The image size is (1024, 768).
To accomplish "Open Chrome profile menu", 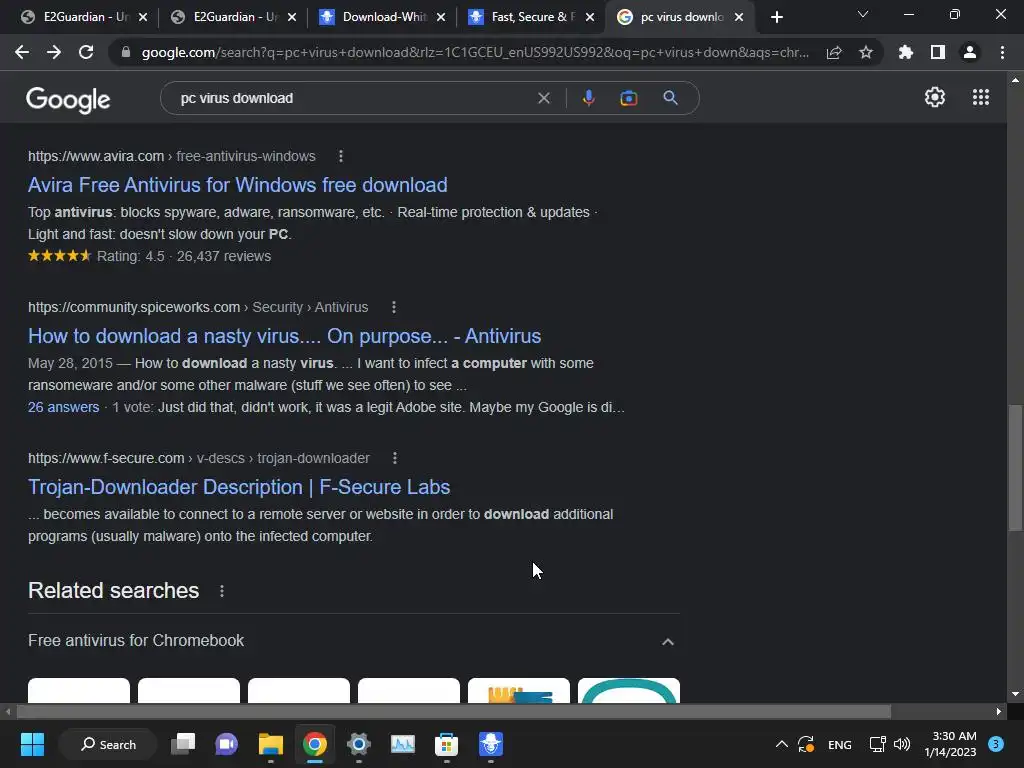I will 970,52.
